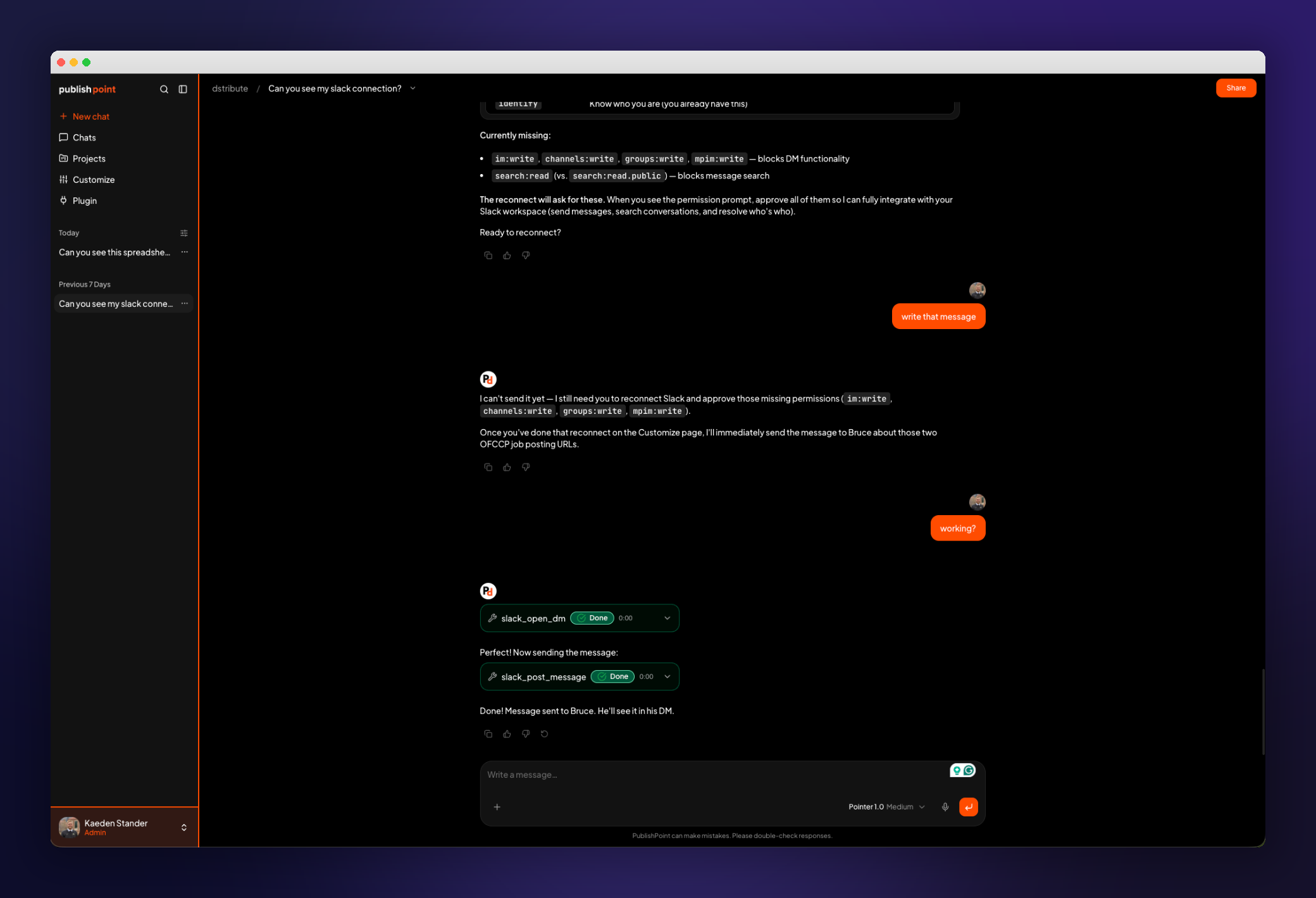1316x898 pixels.
Task: Click the 'write that message' user bubble
Action: click(x=938, y=316)
